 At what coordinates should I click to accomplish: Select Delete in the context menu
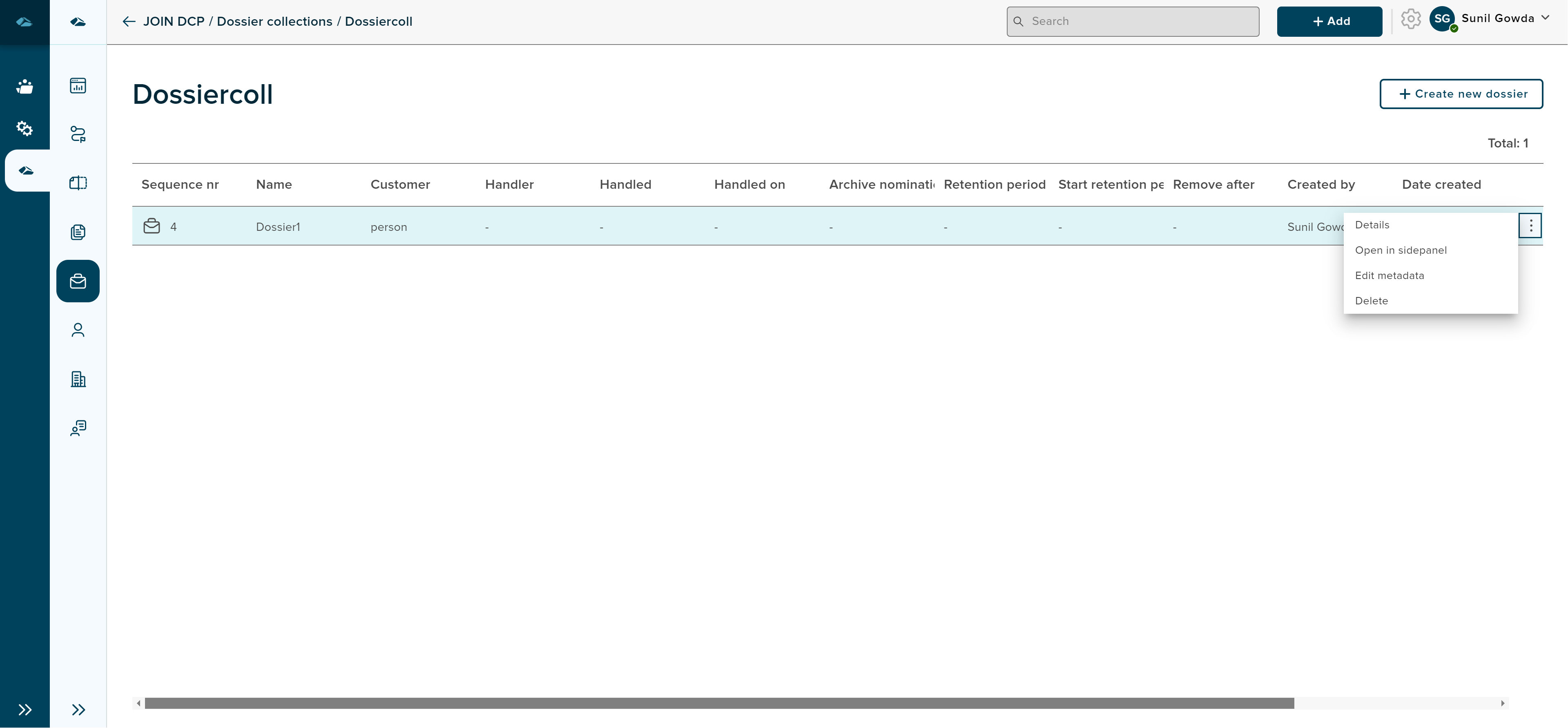coord(1372,301)
